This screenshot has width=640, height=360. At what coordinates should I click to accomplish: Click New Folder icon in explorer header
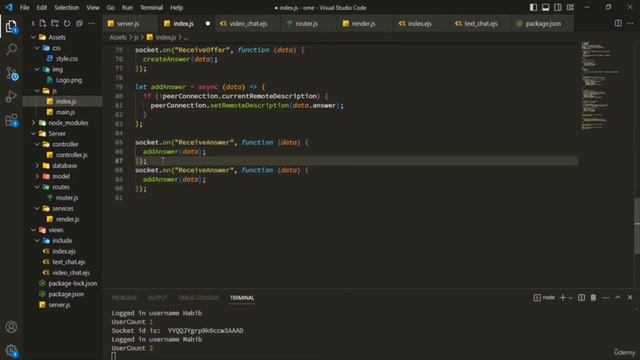click(55, 24)
